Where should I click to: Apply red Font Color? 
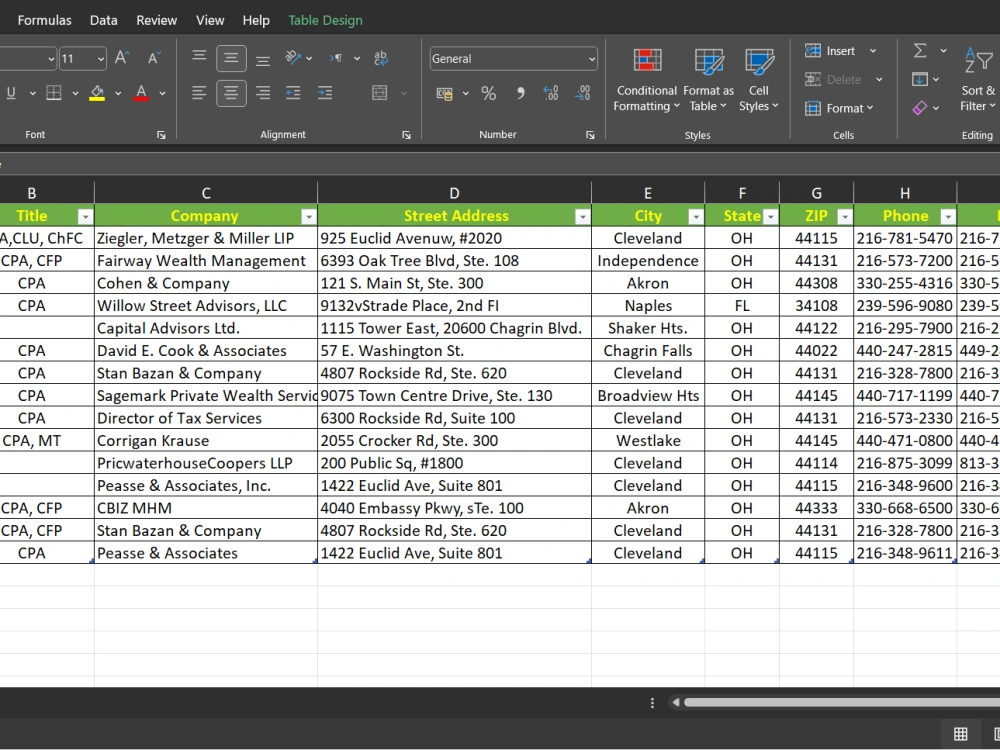(x=142, y=93)
